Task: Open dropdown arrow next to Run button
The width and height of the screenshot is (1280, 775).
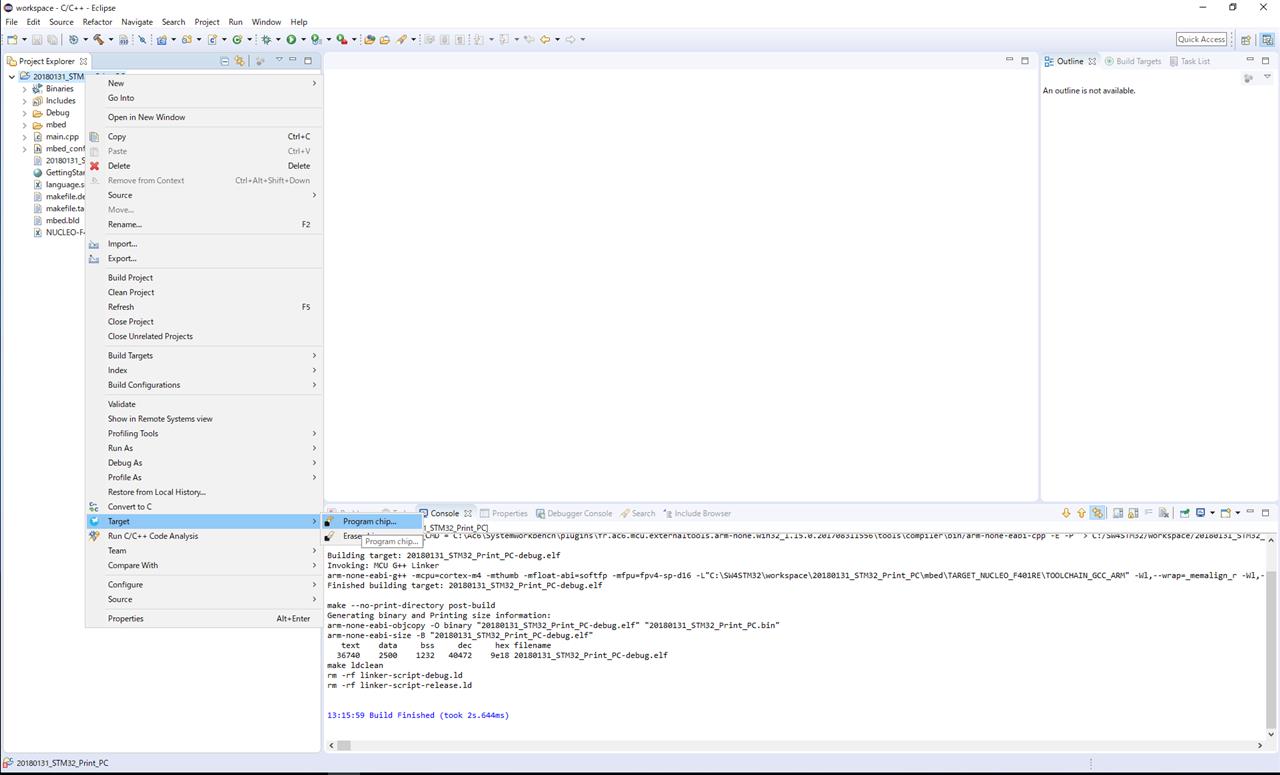Action: coord(304,40)
